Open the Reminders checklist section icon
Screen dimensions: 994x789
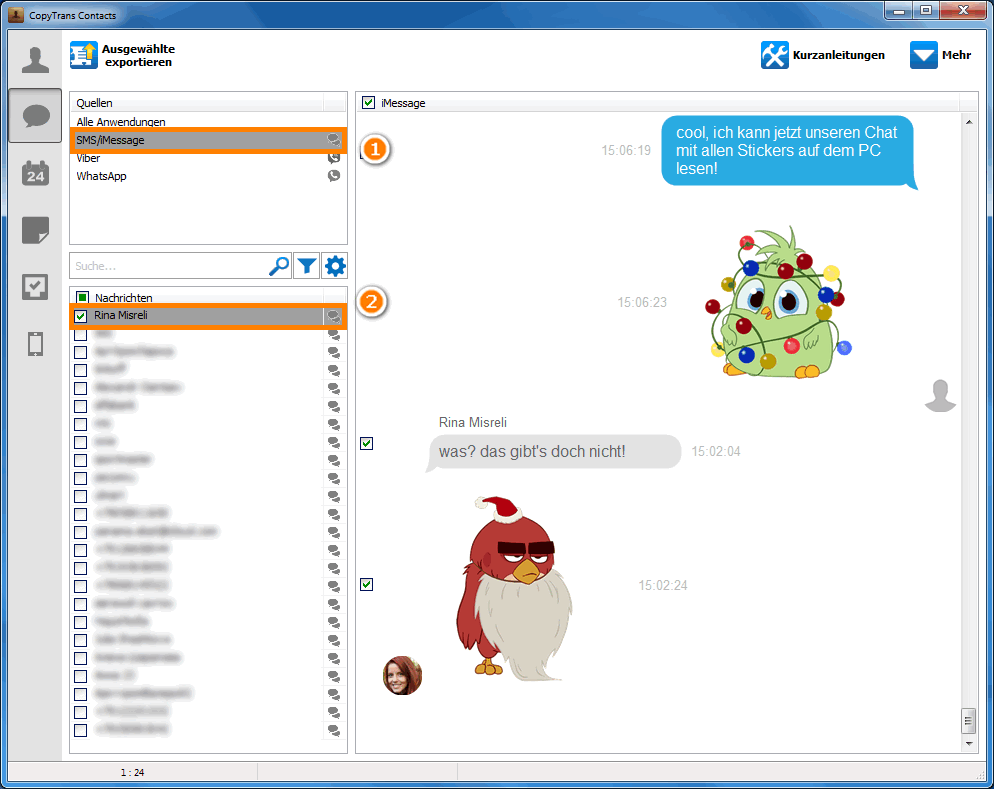point(35,287)
